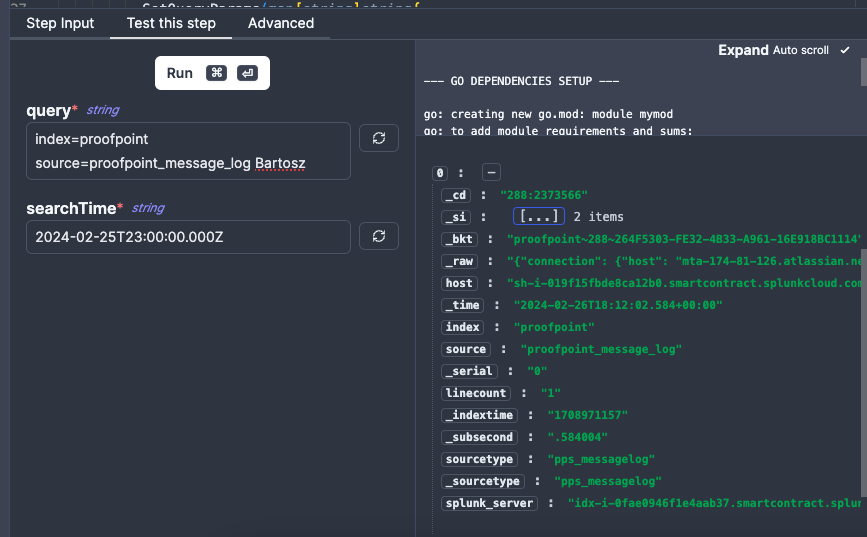This screenshot has height=537, width=867.
Task: Click Expand in the log panel
Action: click(x=743, y=50)
